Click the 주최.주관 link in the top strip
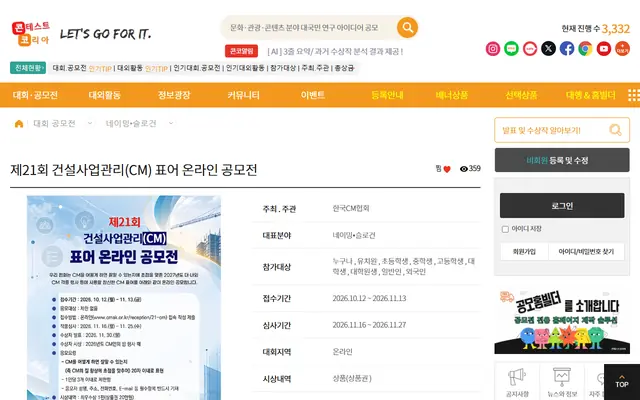Image resolution: width=640 pixels, height=400 pixels. click(315, 68)
